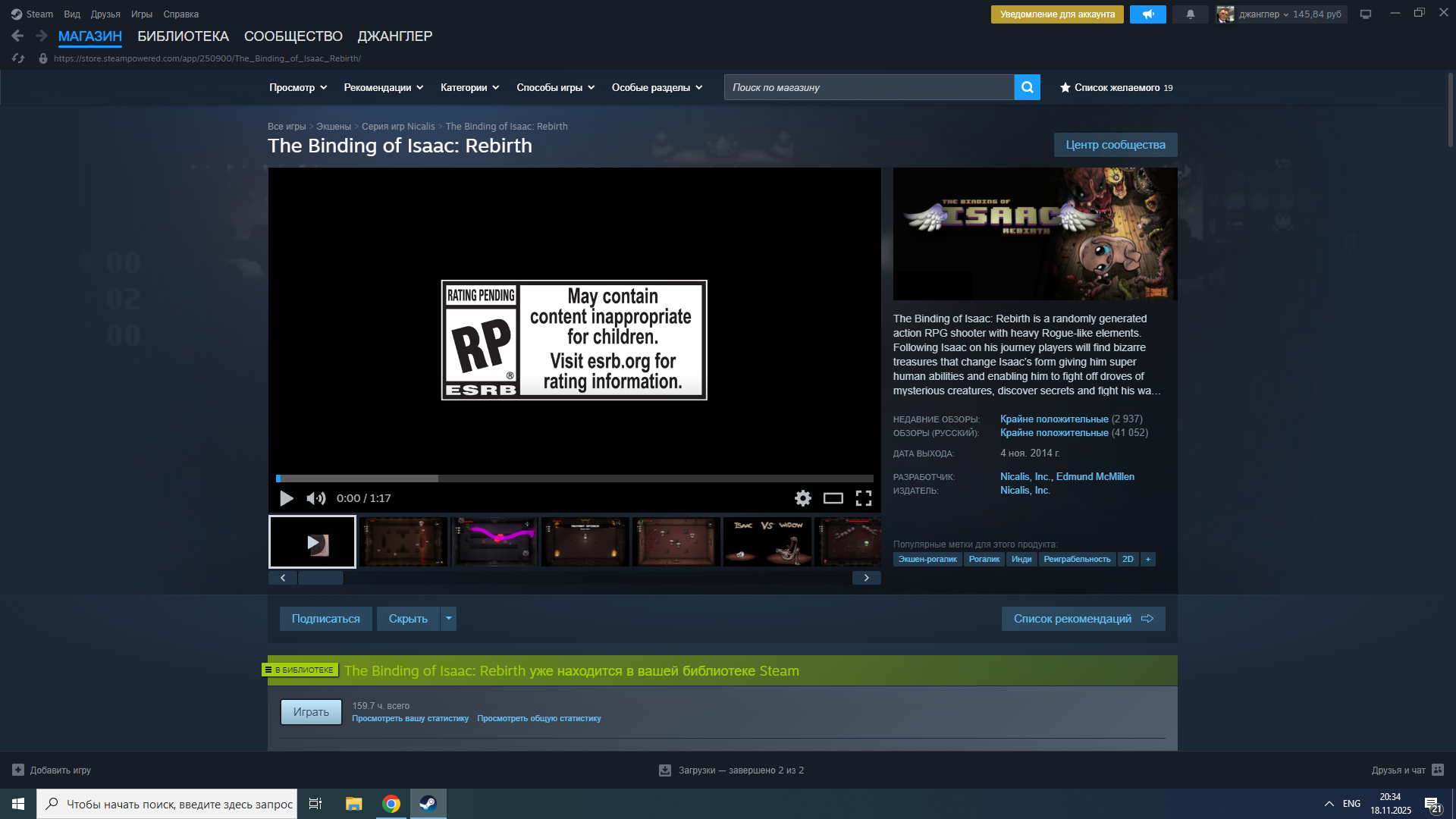Image resolution: width=1456 pixels, height=819 pixels.
Task: Expand the Категории dropdown menu
Action: 469,88
